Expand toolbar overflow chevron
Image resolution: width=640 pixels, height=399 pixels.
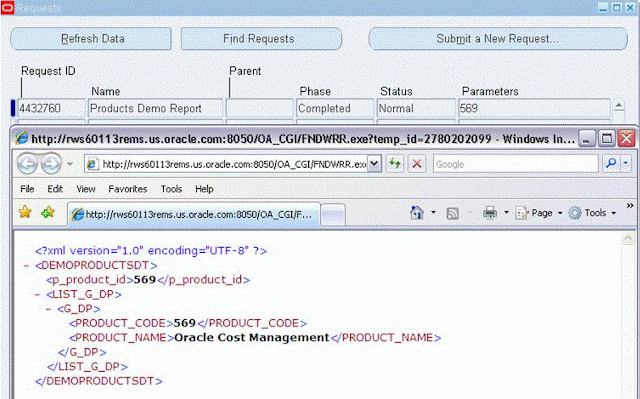630,205
